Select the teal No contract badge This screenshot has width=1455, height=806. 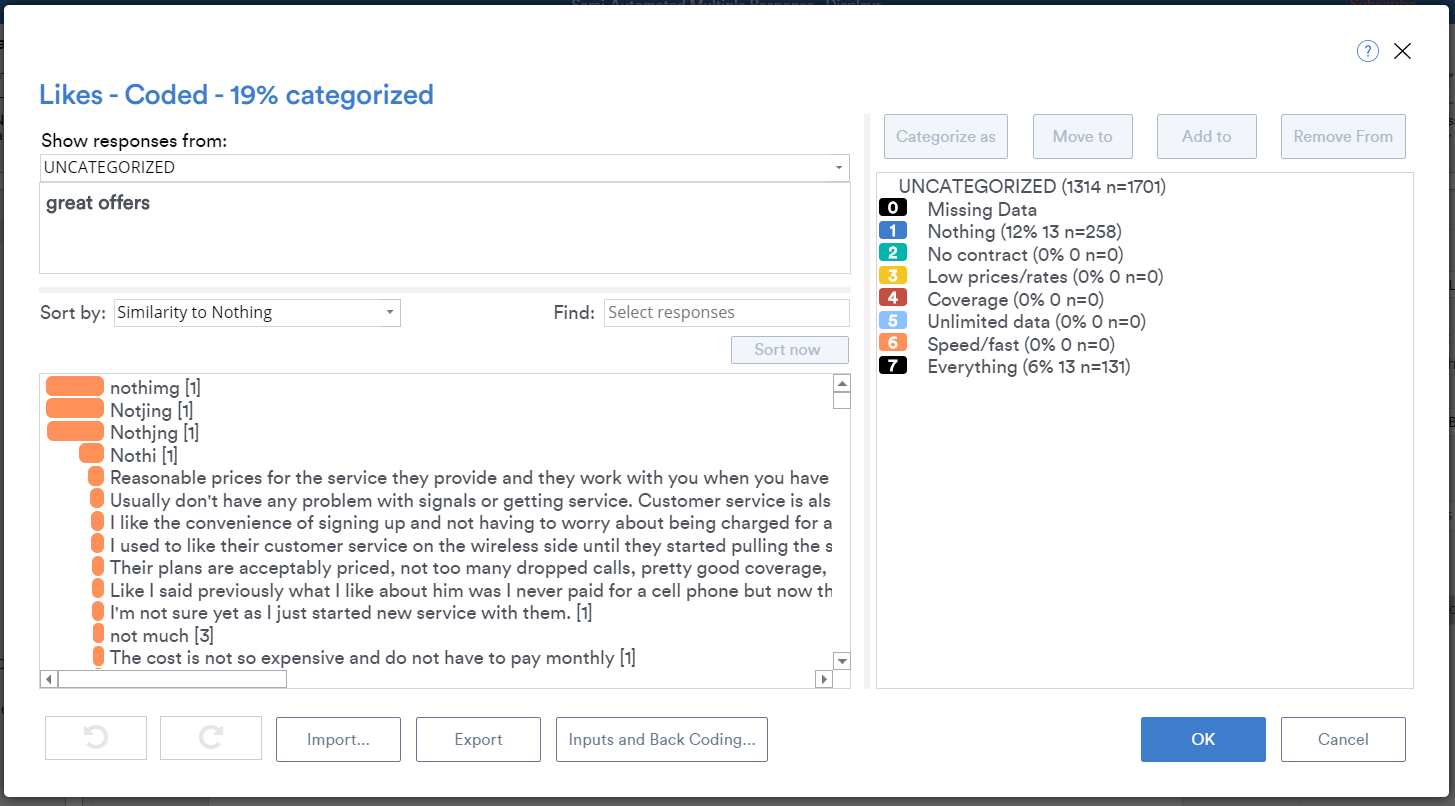click(x=893, y=254)
